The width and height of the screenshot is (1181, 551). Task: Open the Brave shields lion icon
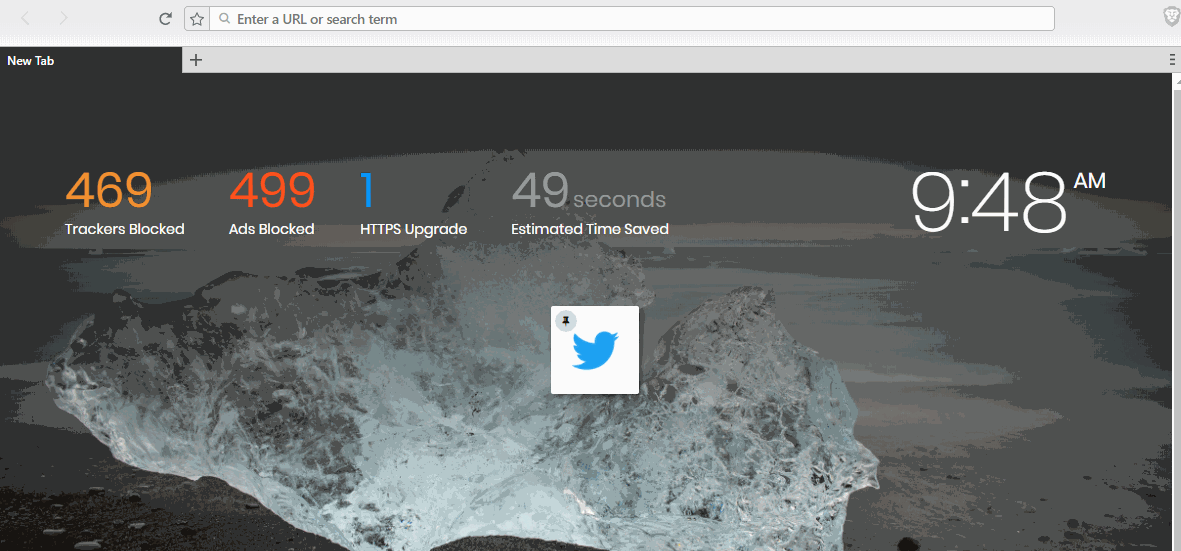(1172, 19)
